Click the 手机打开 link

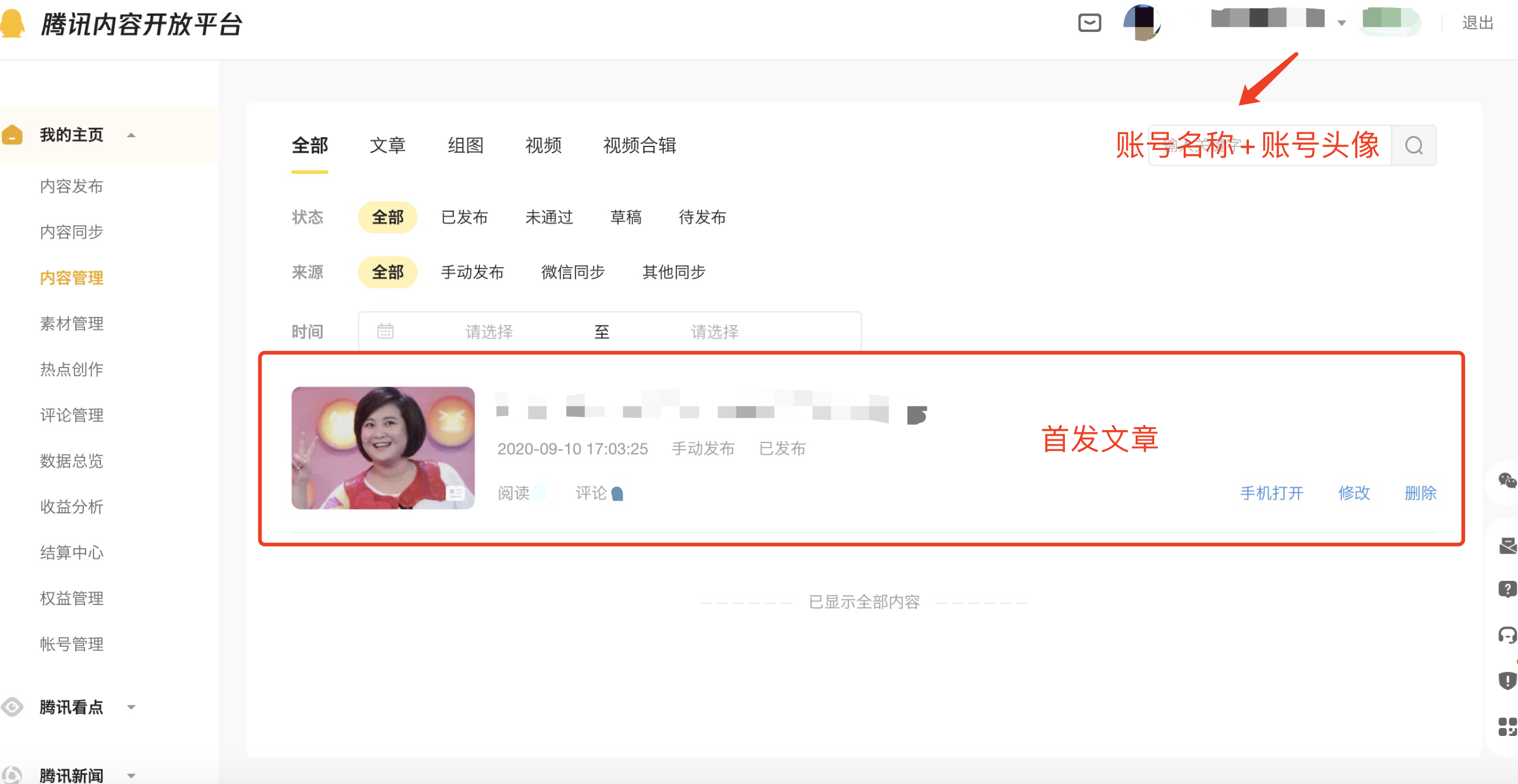1272,493
